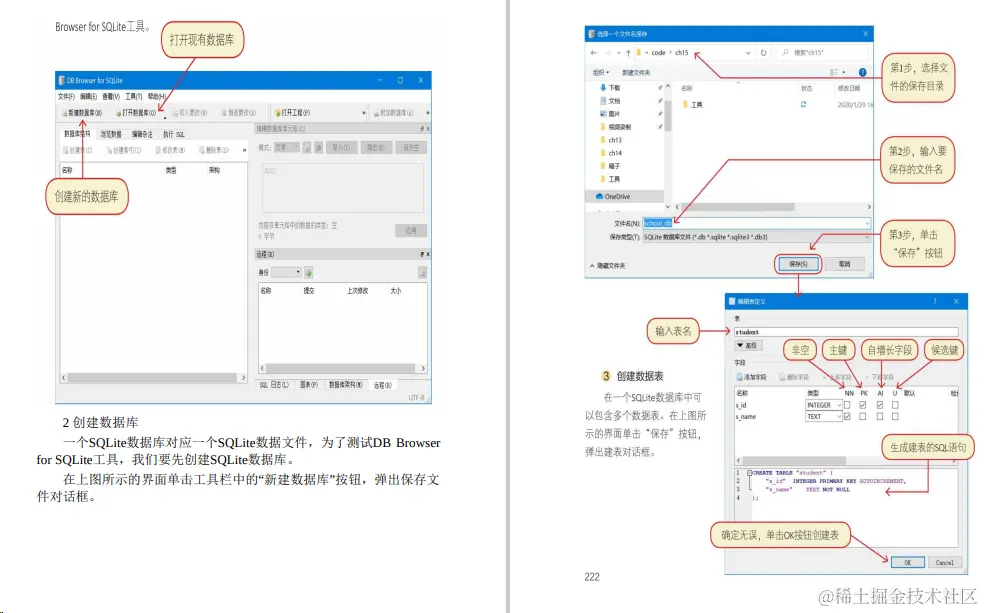
Task: Click the back arrow in save dialog
Action: tap(594, 53)
